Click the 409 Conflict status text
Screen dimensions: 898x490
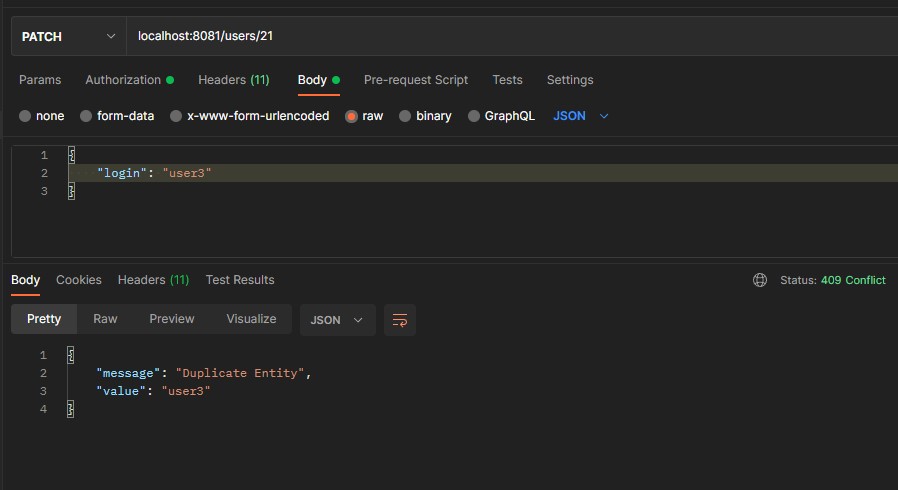click(x=853, y=280)
